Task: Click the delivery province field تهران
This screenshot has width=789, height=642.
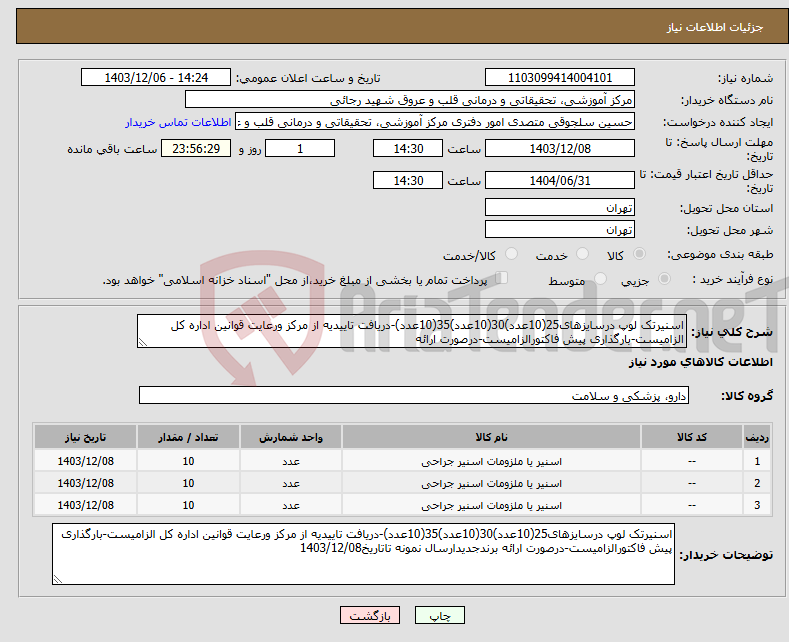Action: (560, 207)
